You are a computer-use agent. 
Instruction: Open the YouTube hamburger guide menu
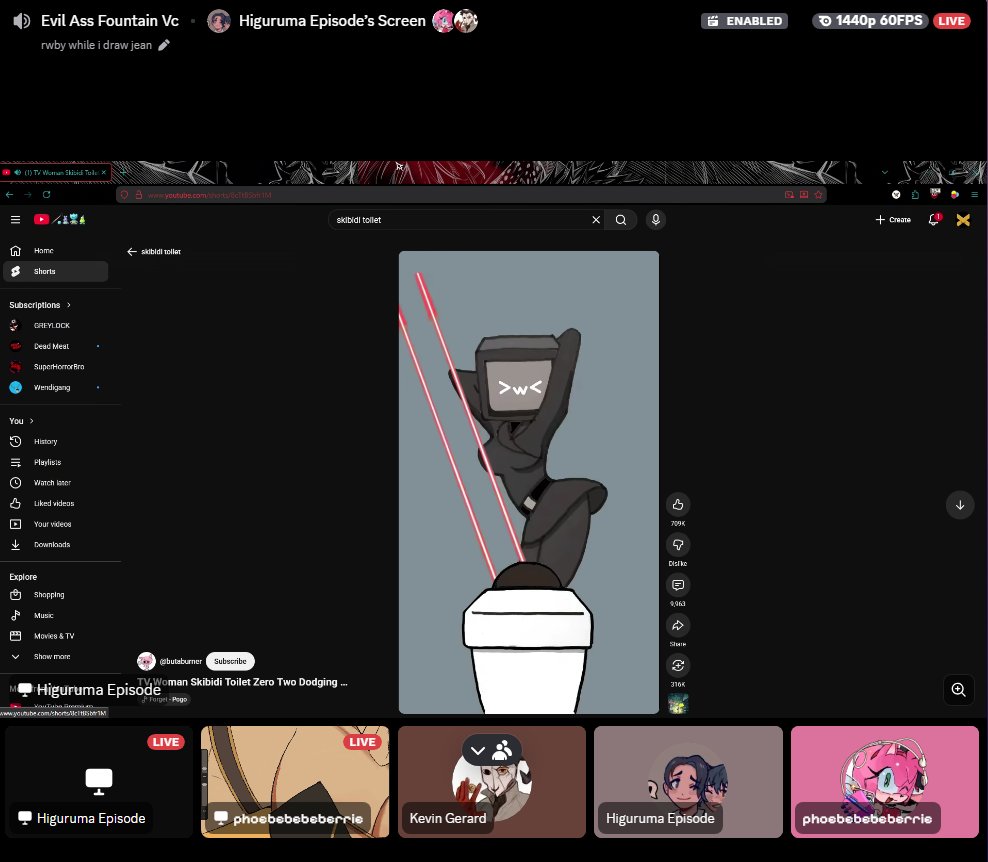16,219
